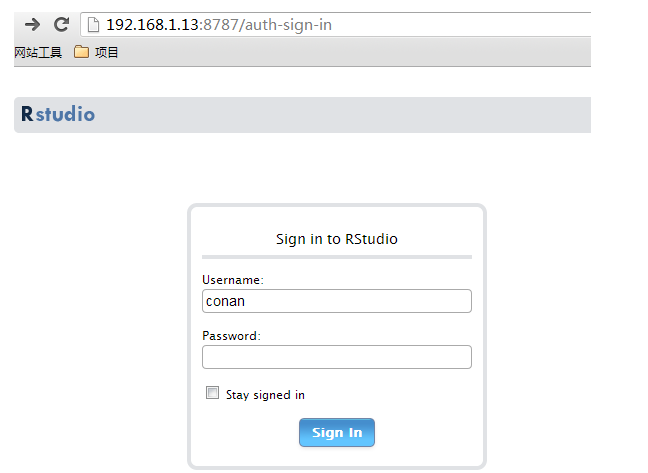Click the 'Username:' label
Screen dimensions: 648x473
(x=233, y=280)
